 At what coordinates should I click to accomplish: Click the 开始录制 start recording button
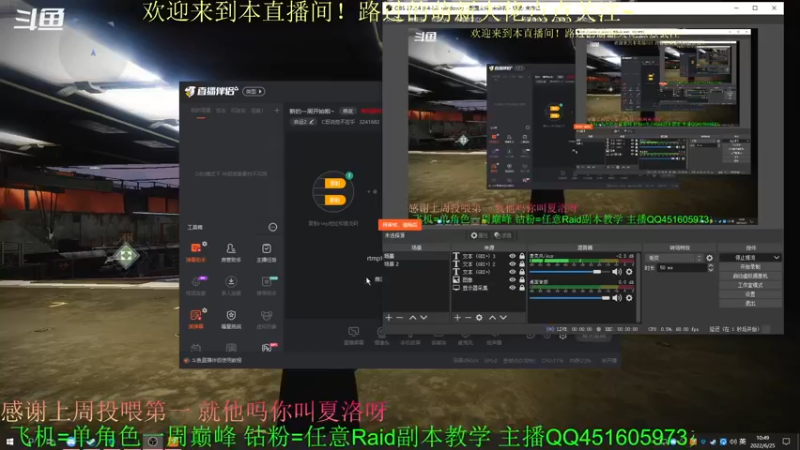click(x=750, y=267)
